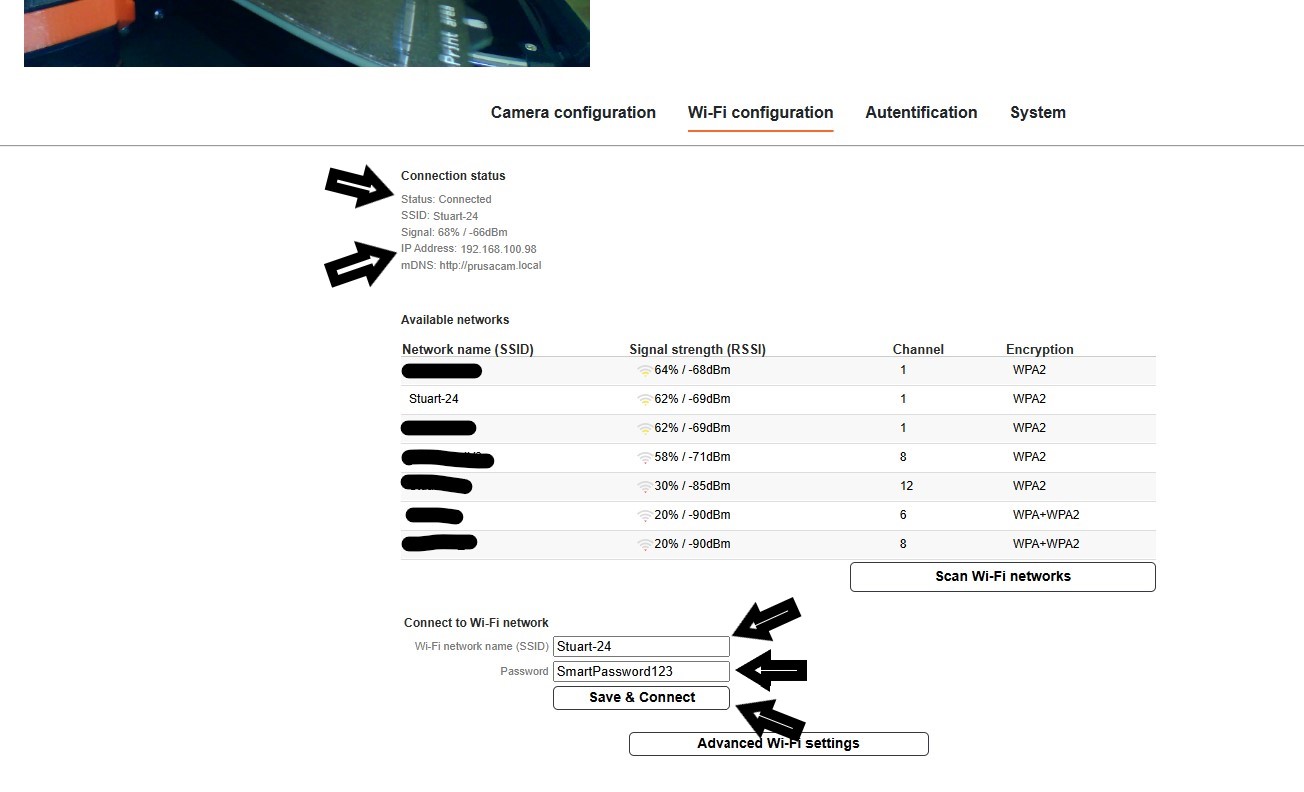Focus the Password input field

pos(641,672)
